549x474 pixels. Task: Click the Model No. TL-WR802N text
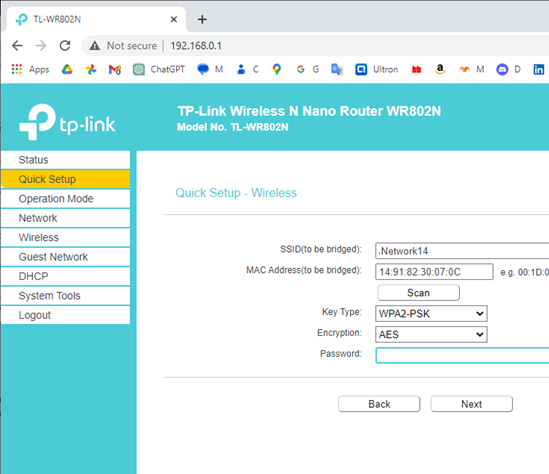click(x=232, y=127)
